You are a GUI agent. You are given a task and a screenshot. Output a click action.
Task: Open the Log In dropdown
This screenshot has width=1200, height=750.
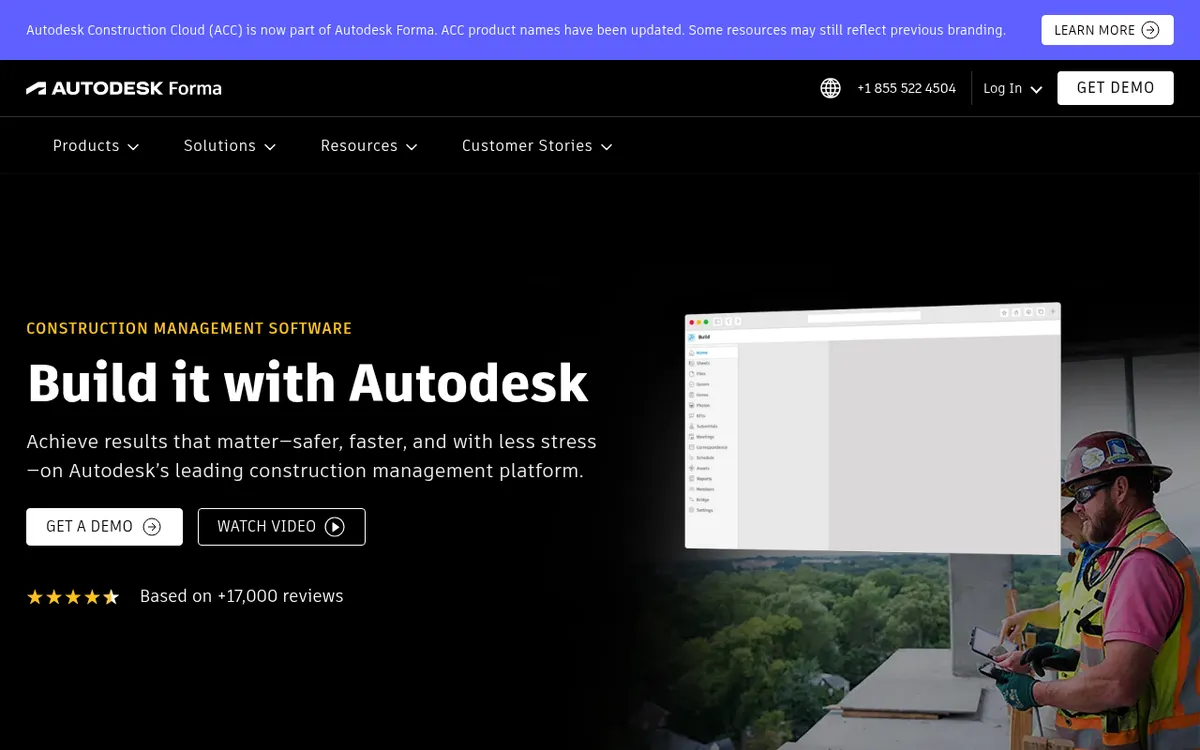coord(1012,88)
